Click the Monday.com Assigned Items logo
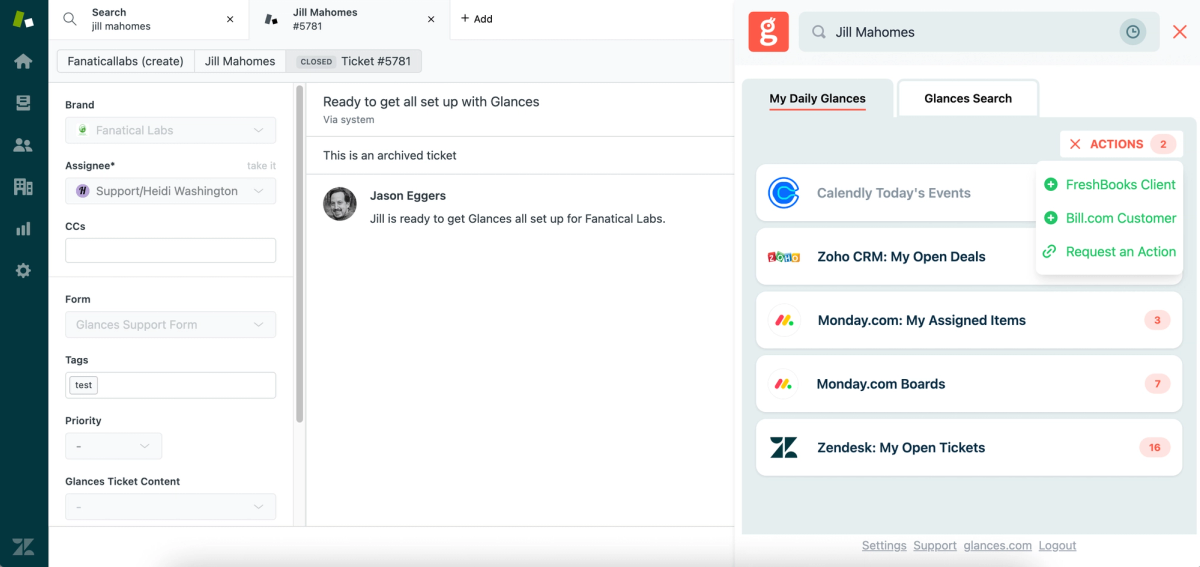The height and width of the screenshot is (567, 1200). 784,321
